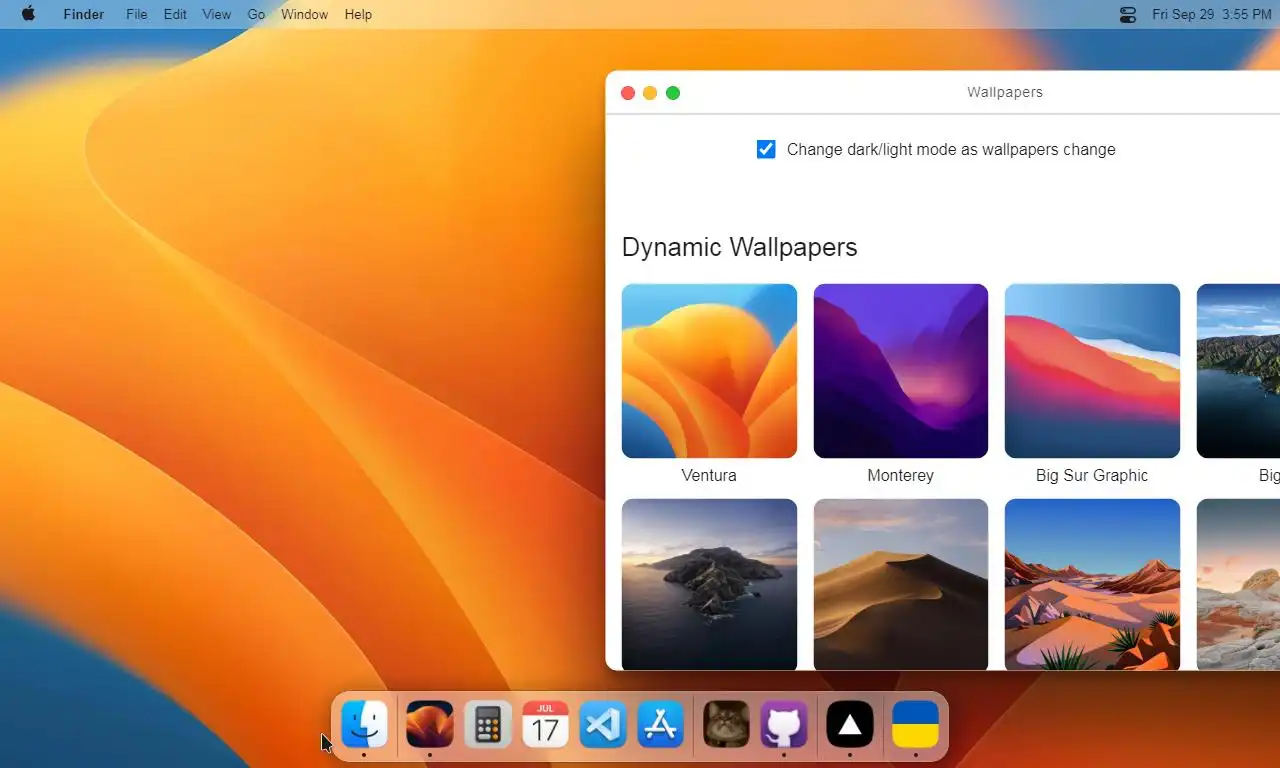This screenshot has width=1280, height=768.
Task: Select the Catalina island wallpaper
Action: pos(709,584)
